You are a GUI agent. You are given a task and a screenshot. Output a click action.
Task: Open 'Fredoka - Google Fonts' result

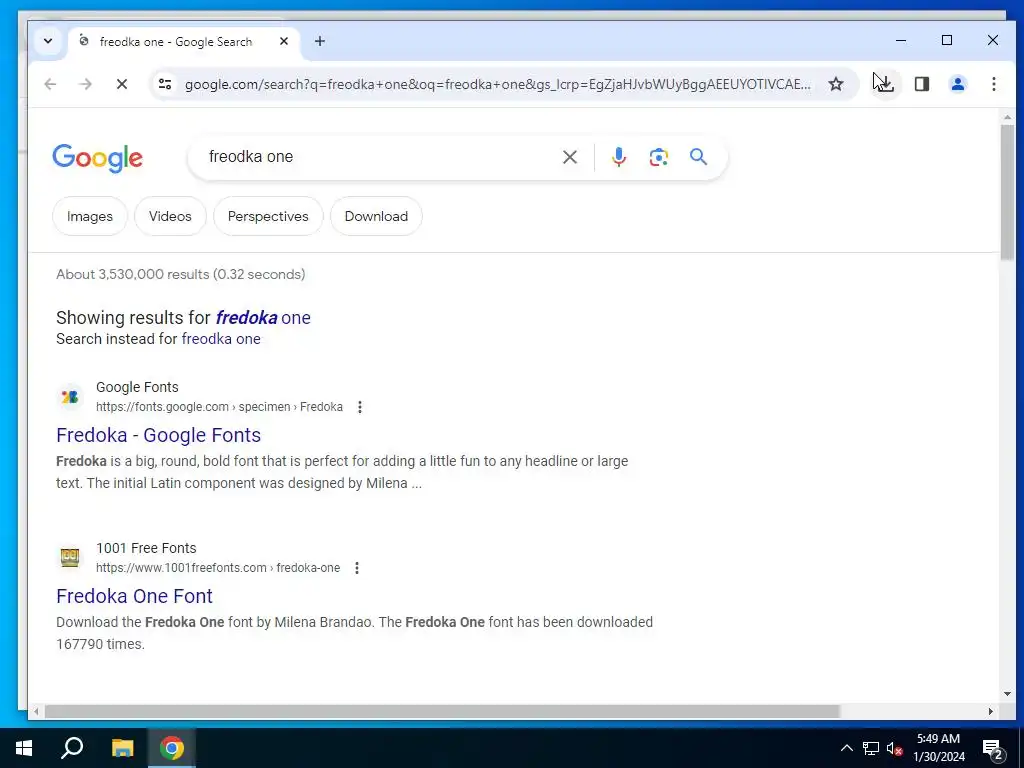159,435
